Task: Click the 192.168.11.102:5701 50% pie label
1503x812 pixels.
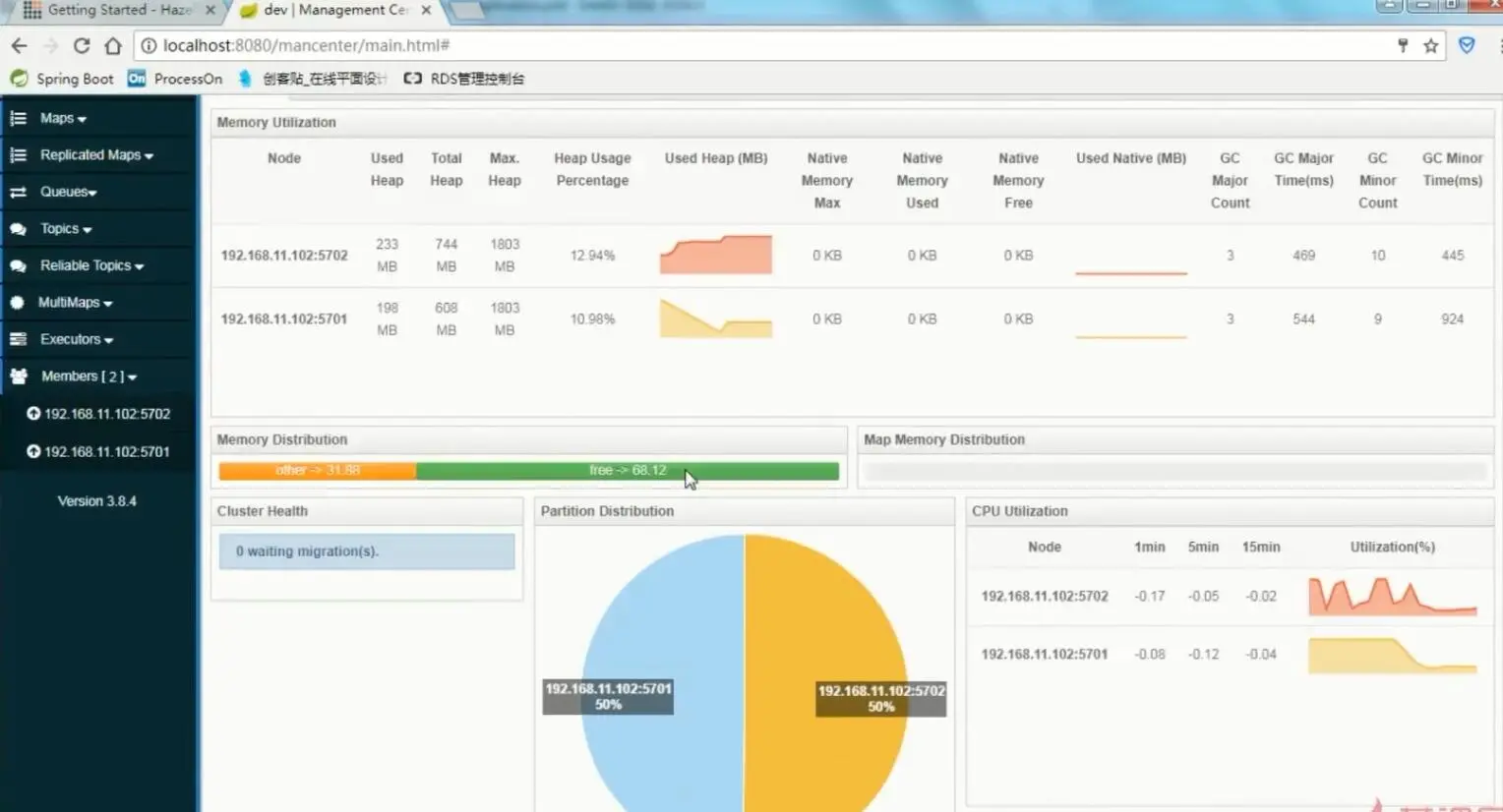Action: tap(608, 697)
